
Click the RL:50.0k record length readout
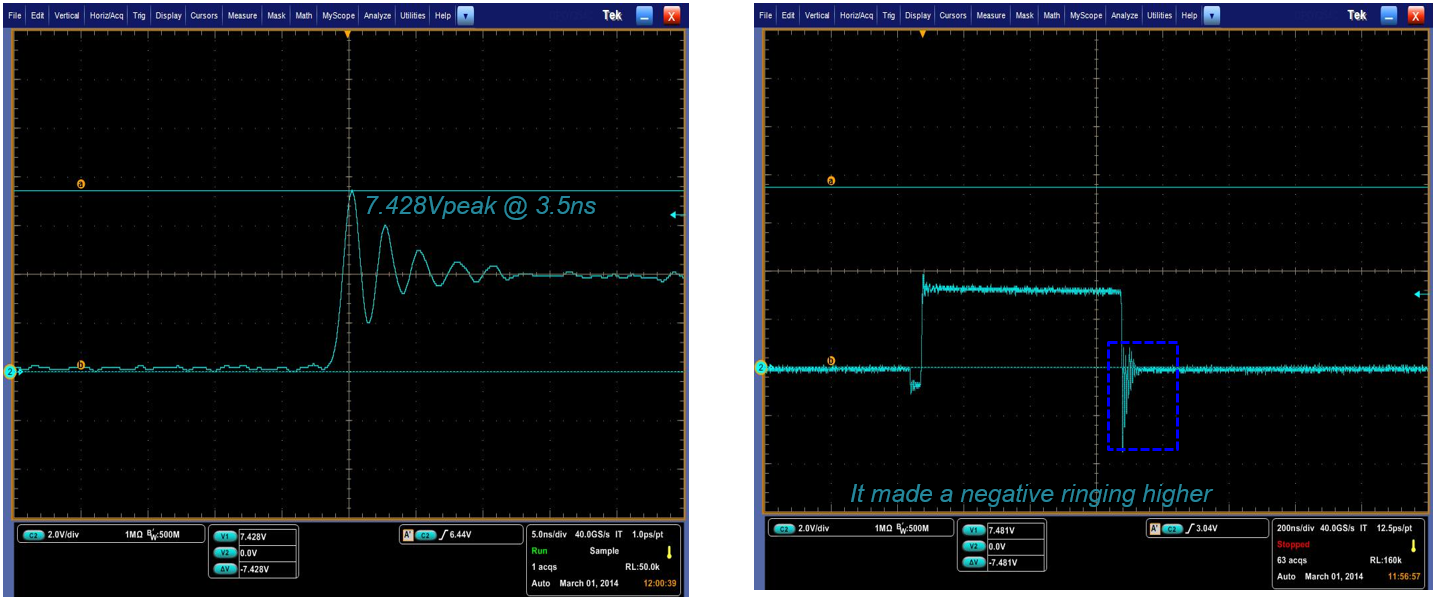(x=643, y=566)
